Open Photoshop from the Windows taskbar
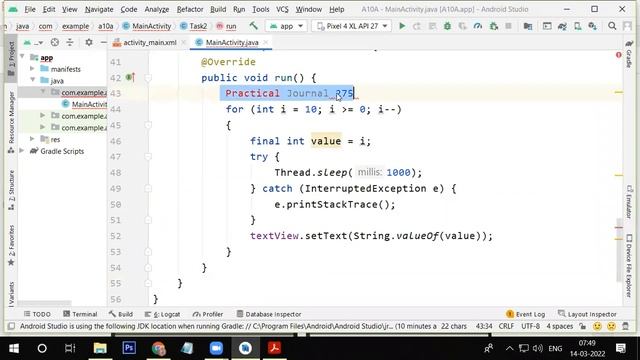 [x=129, y=348]
